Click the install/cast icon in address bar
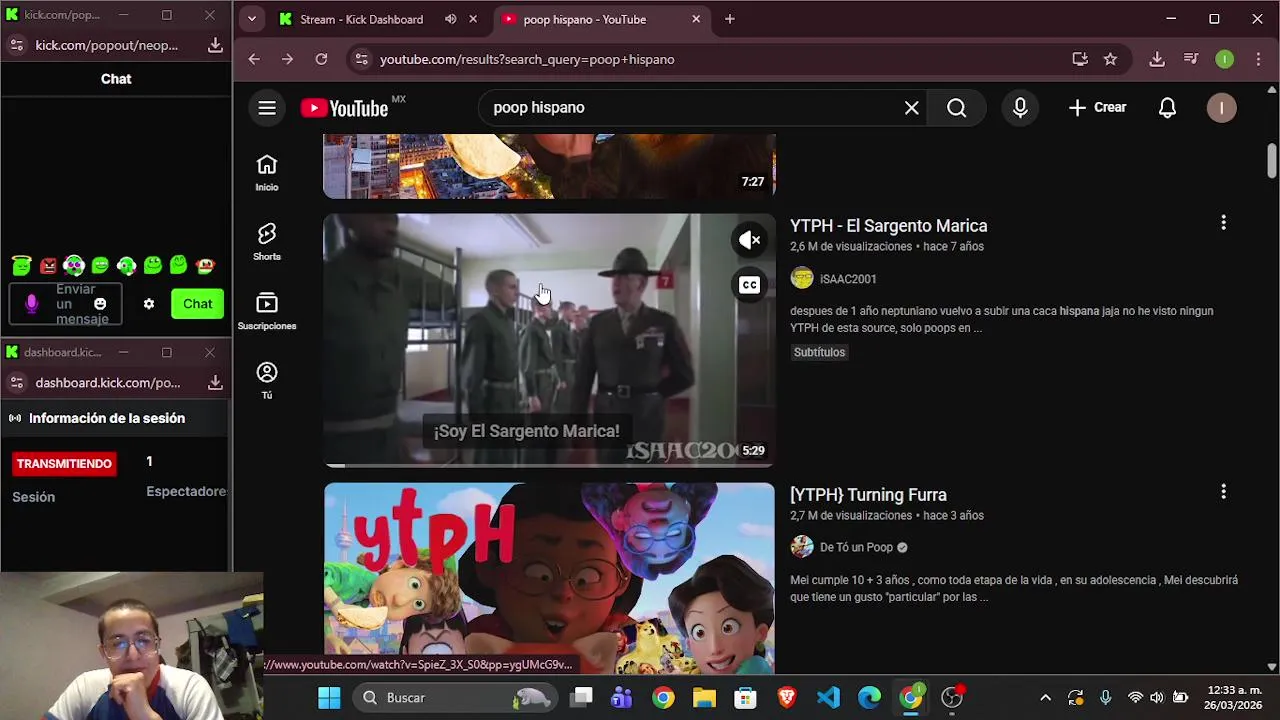The width and height of the screenshot is (1280, 720). [1080, 59]
